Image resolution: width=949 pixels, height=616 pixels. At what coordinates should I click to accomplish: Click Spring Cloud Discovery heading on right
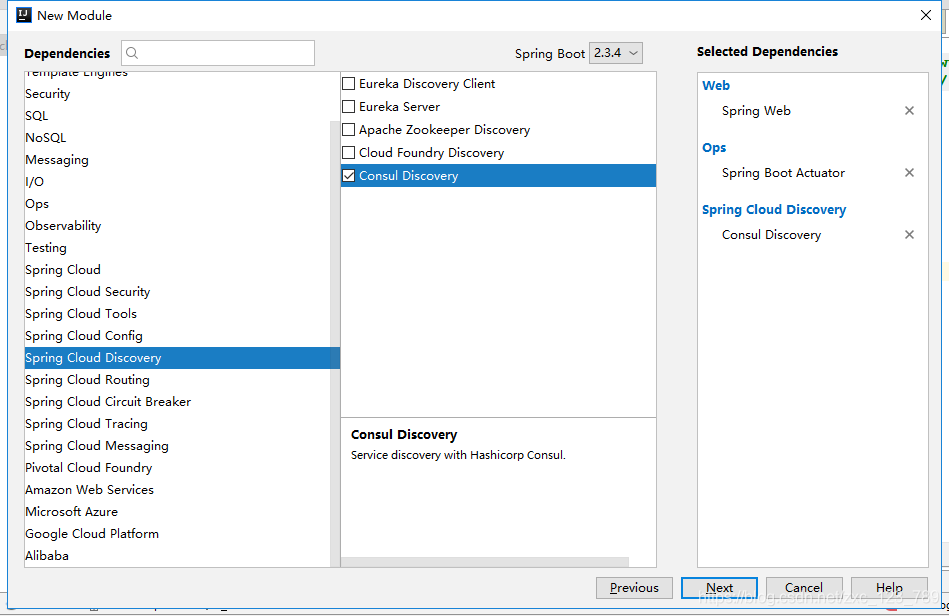coord(774,209)
